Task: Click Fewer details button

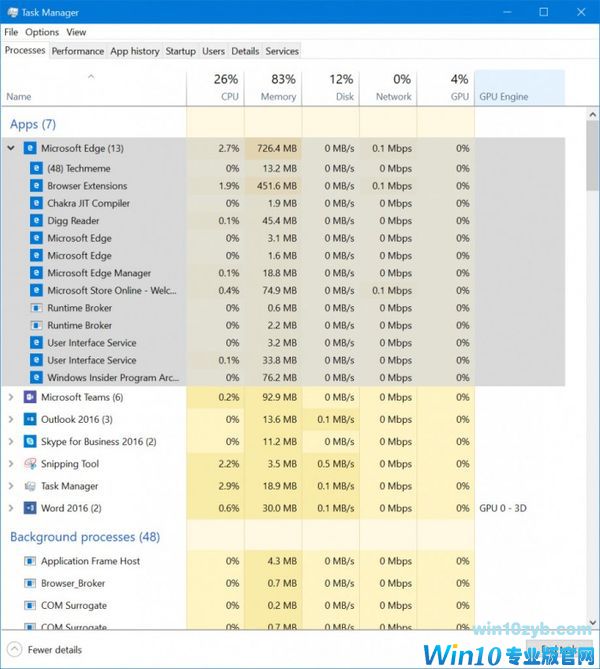Action: coord(46,649)
